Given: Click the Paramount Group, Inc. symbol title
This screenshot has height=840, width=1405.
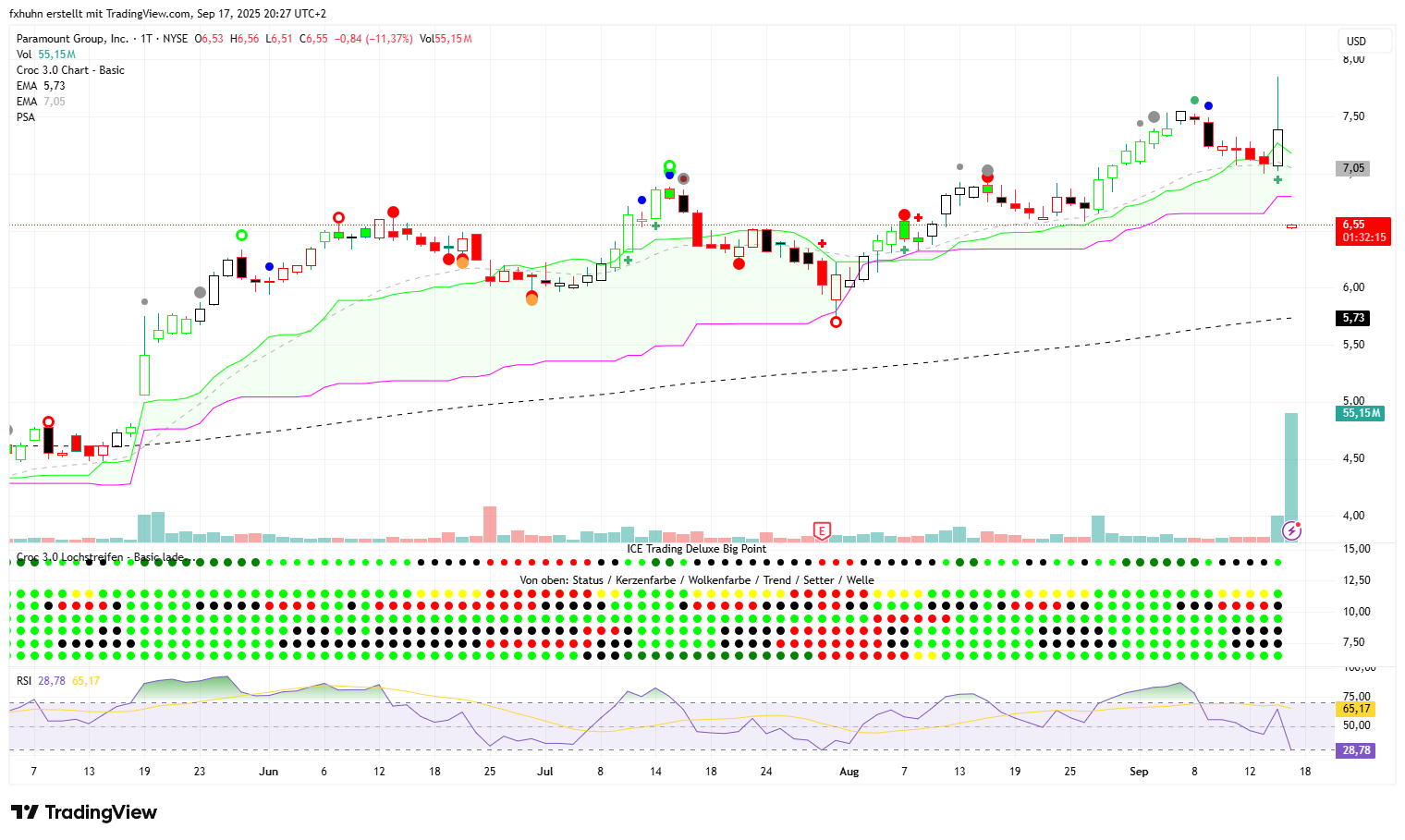Looking at the screenshot, I should click(72, 39).
